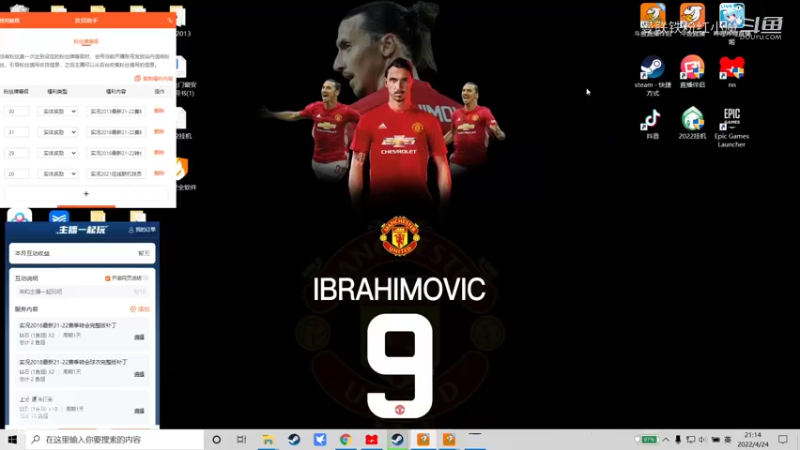This screenshot has height=450, width=800.
Task: Open the Steam shortcut on the desktop
Action: [653, 76]
